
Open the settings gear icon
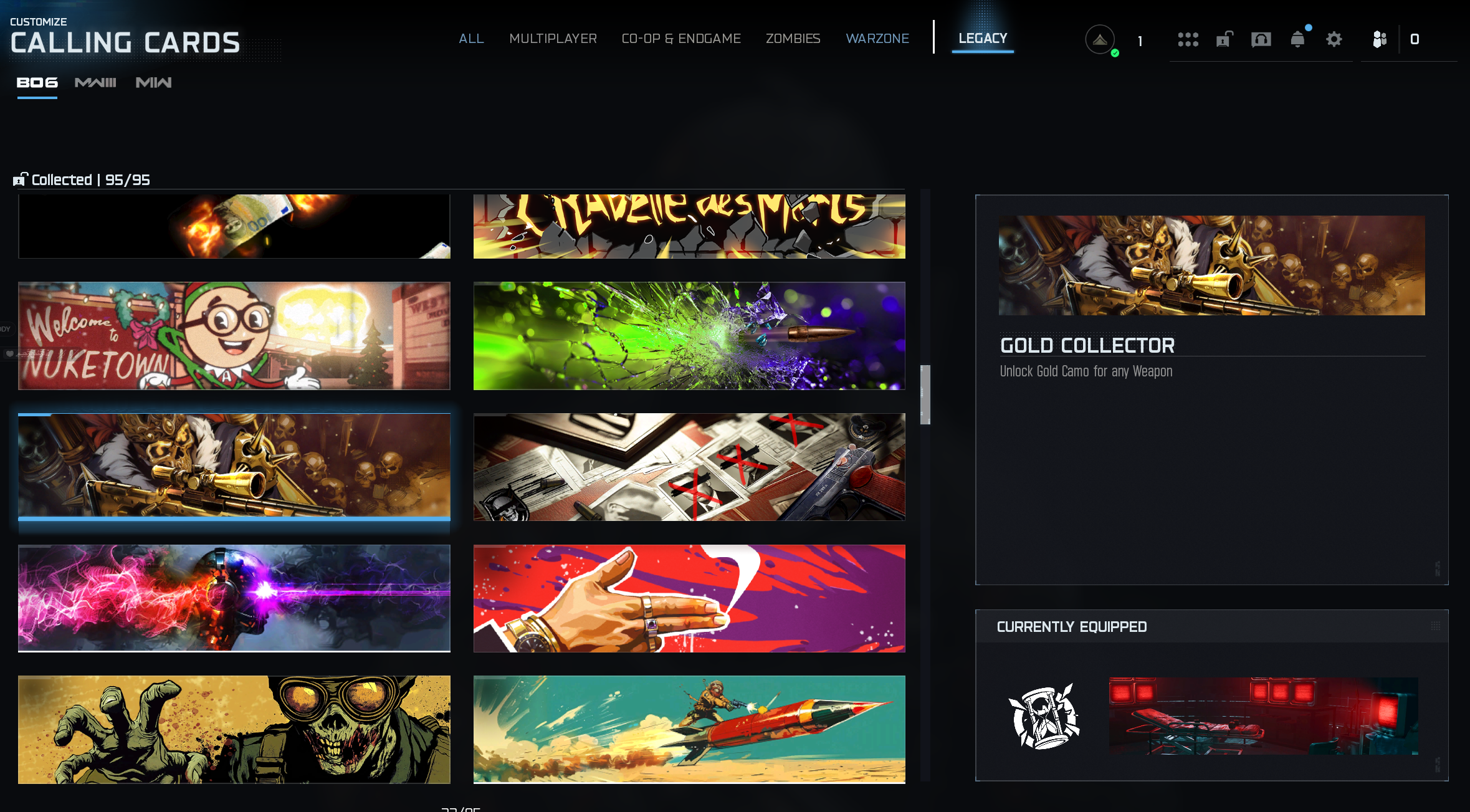pos(1334,39)
